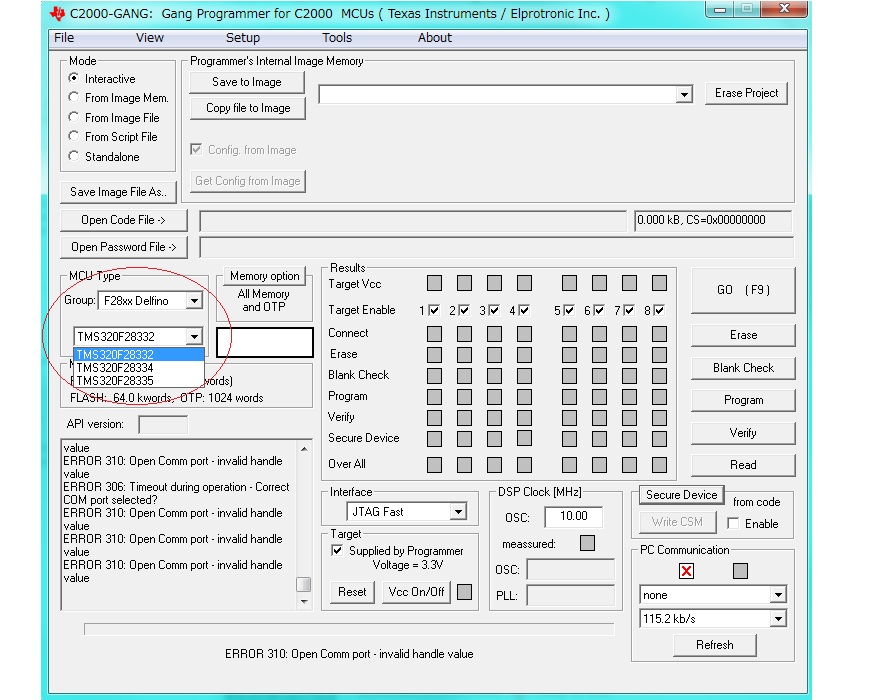Click the red X PC Communication status indicator
Viewport: 869px width, 700px height.
[686, 571]
